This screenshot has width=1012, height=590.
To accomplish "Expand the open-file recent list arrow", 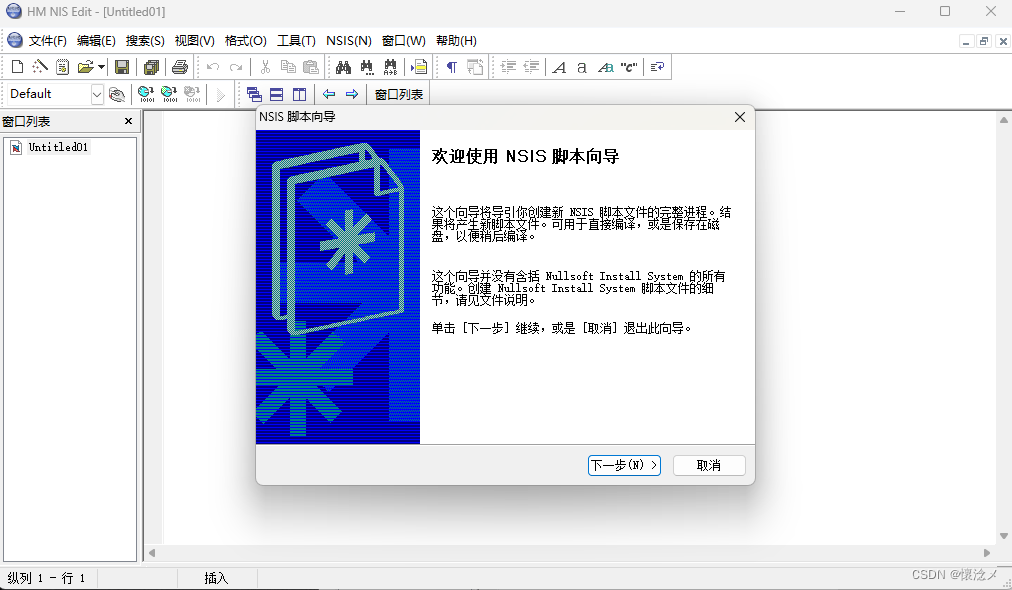I will 101,66.
